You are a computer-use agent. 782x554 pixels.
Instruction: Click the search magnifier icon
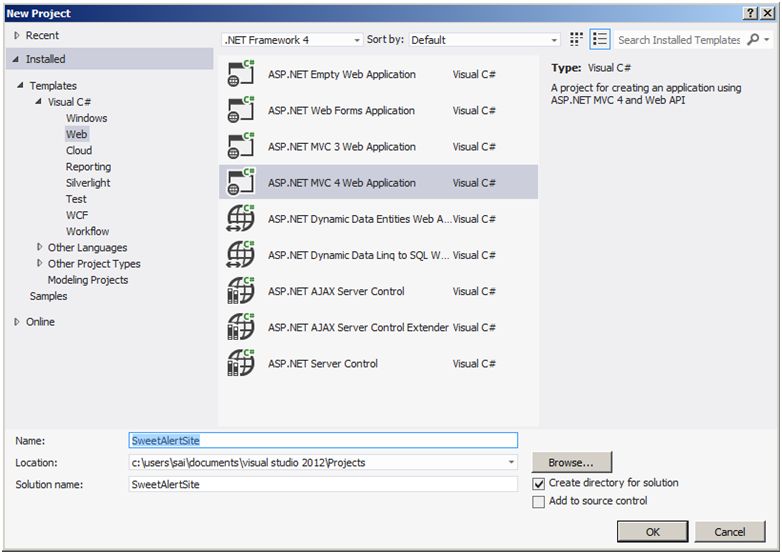click(753, 39)
